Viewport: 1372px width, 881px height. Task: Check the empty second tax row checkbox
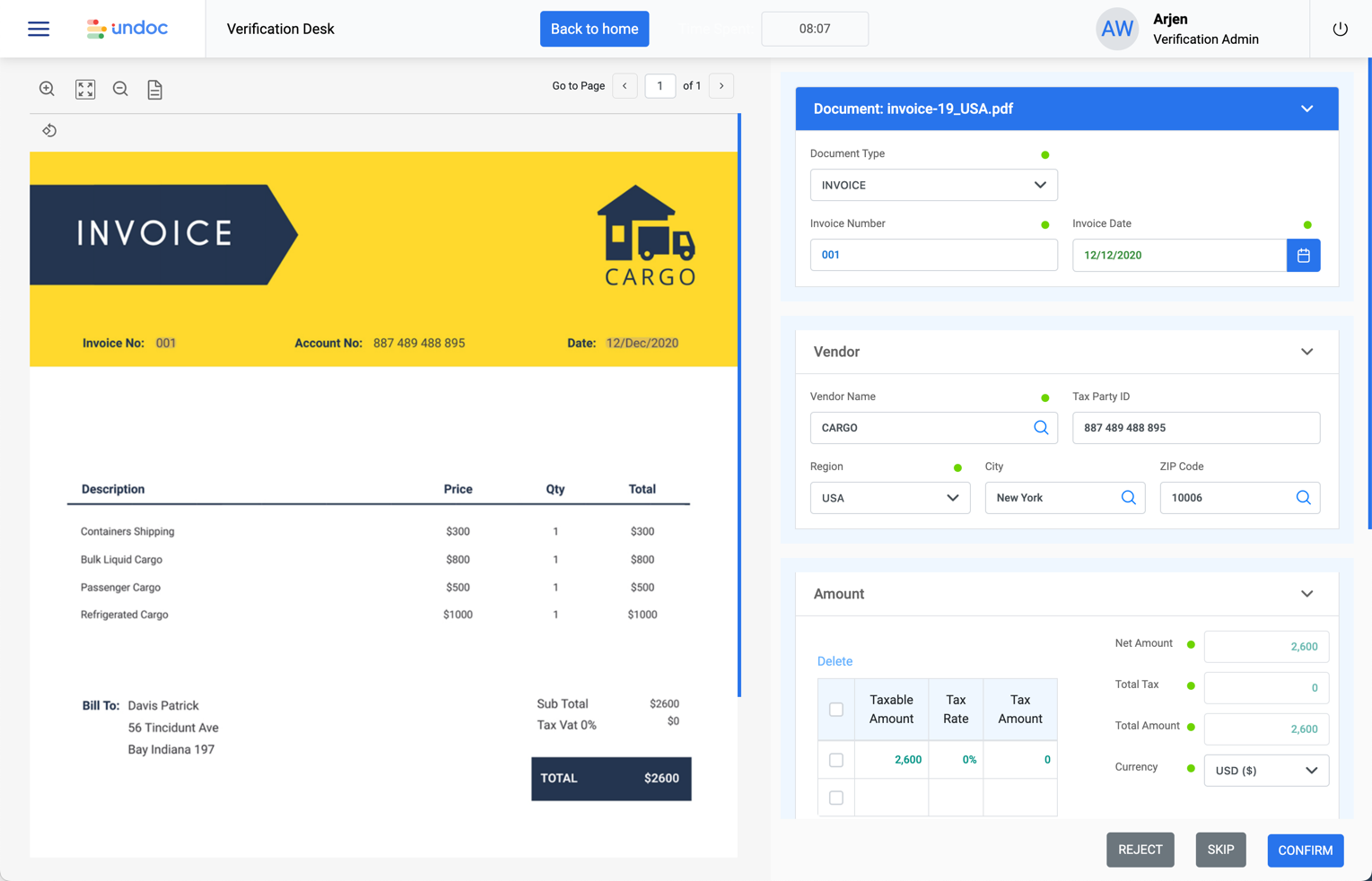pos(836,798)
